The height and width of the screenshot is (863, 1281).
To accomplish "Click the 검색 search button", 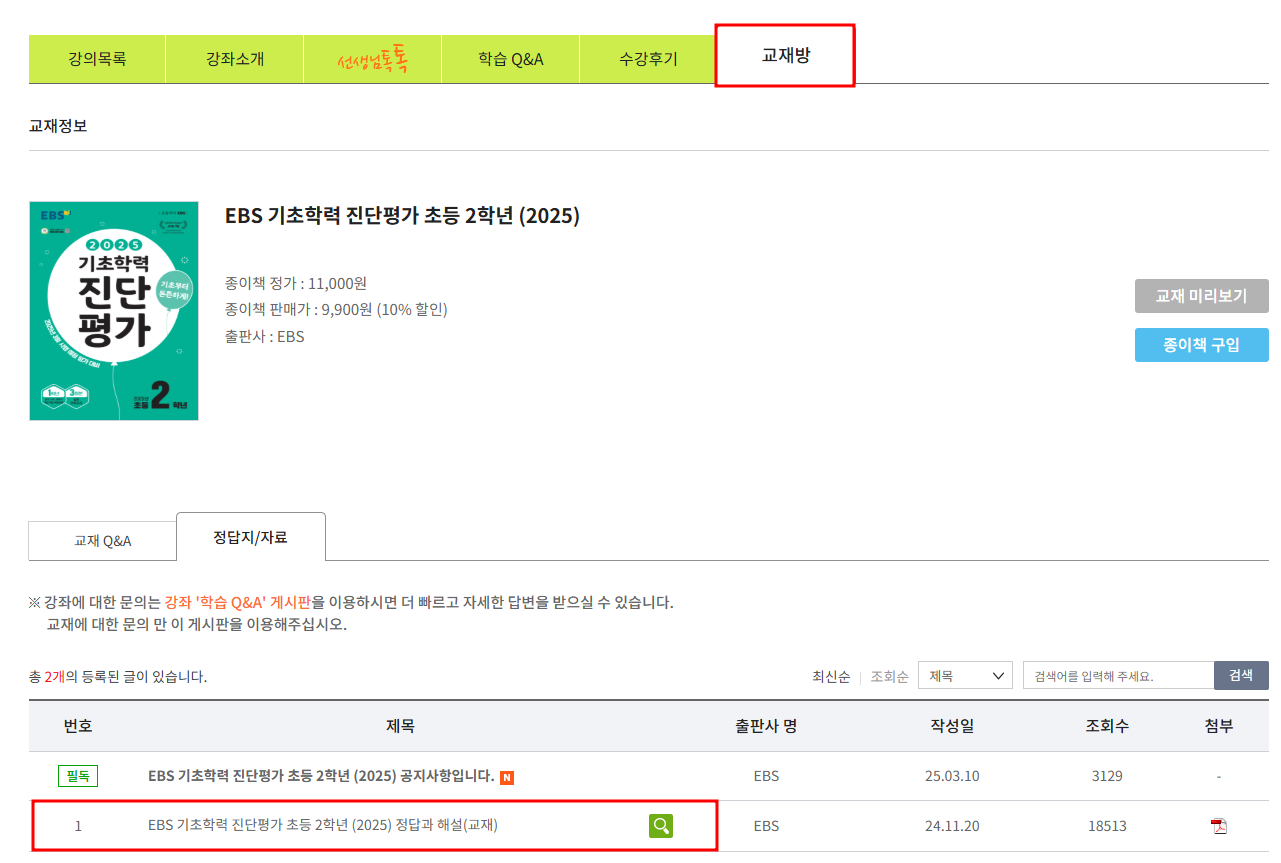I will (x=1241, y=675).
